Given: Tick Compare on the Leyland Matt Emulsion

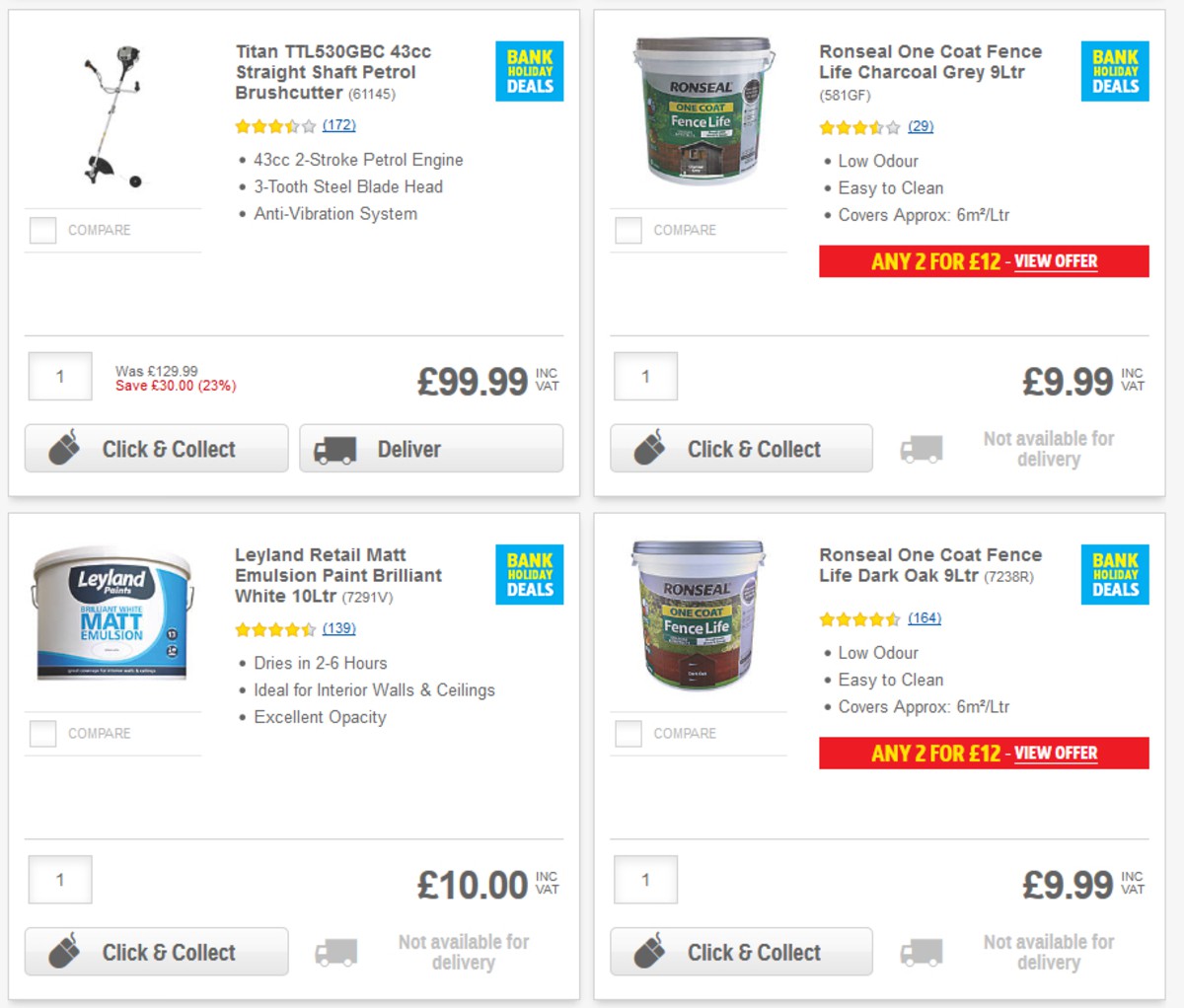Looking at the screenshot, I should point(42,733).
